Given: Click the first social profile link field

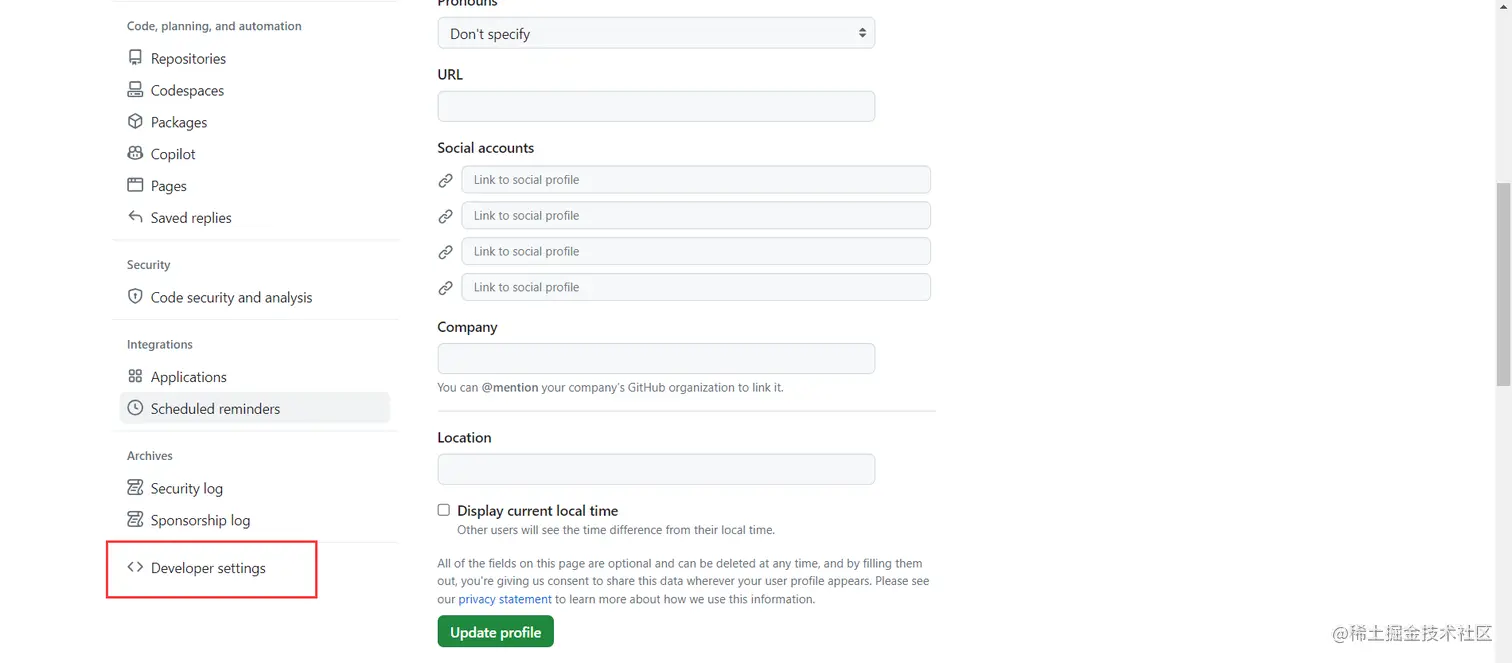Looking at the screenshot, I should (696, 180).
